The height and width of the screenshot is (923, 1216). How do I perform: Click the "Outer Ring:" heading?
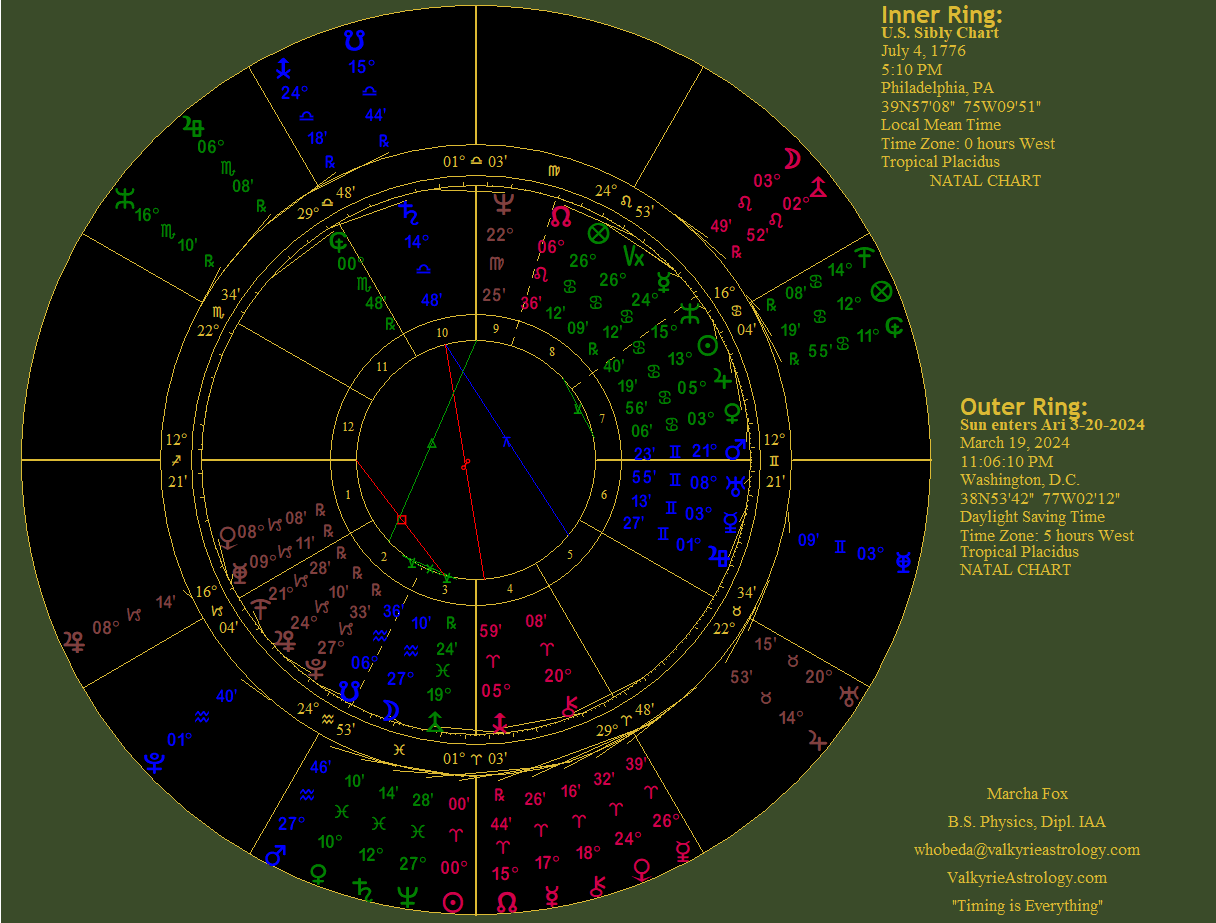1023,406
